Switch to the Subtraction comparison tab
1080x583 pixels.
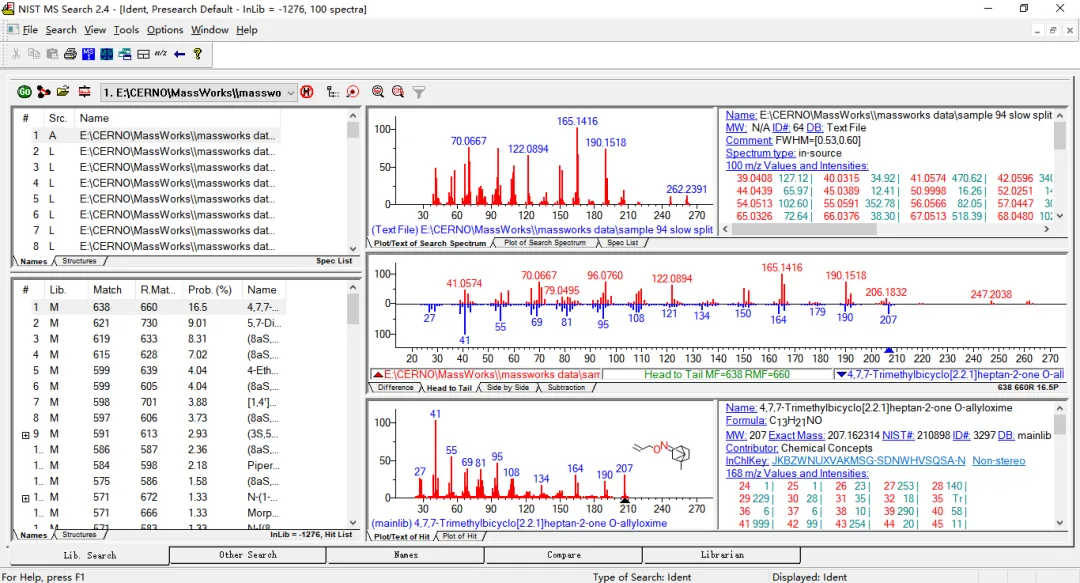[567, 388]
